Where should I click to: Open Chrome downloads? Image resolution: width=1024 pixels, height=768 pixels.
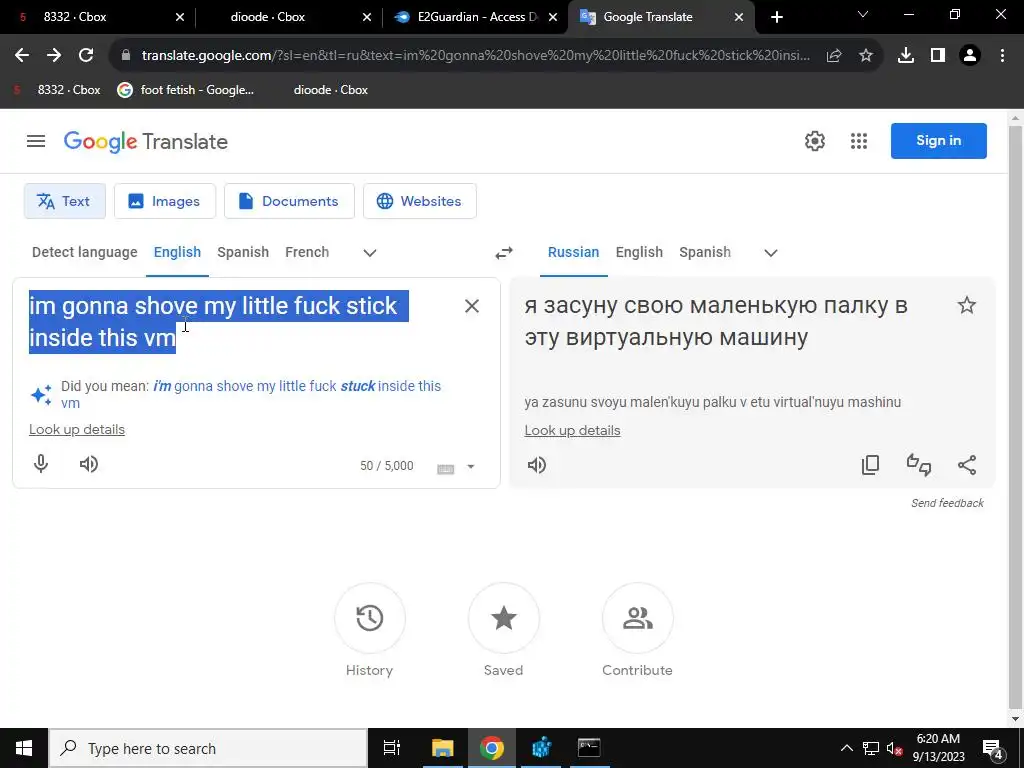point(906,56)
